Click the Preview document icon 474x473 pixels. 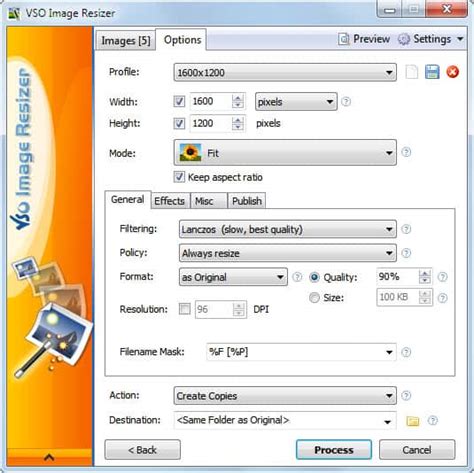click(344, 39)
